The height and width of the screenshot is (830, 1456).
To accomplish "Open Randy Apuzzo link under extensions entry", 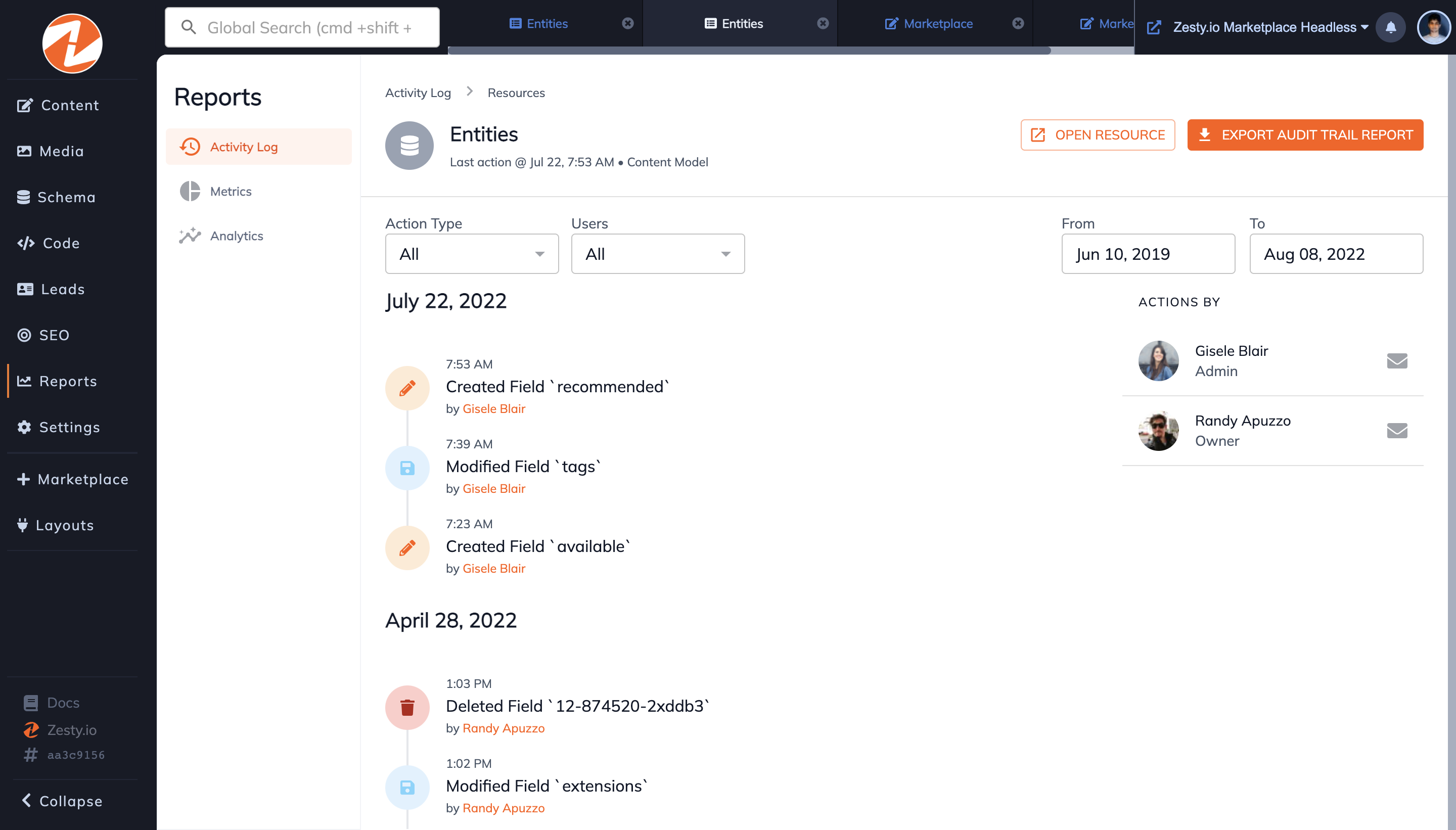I will [504, 808].
